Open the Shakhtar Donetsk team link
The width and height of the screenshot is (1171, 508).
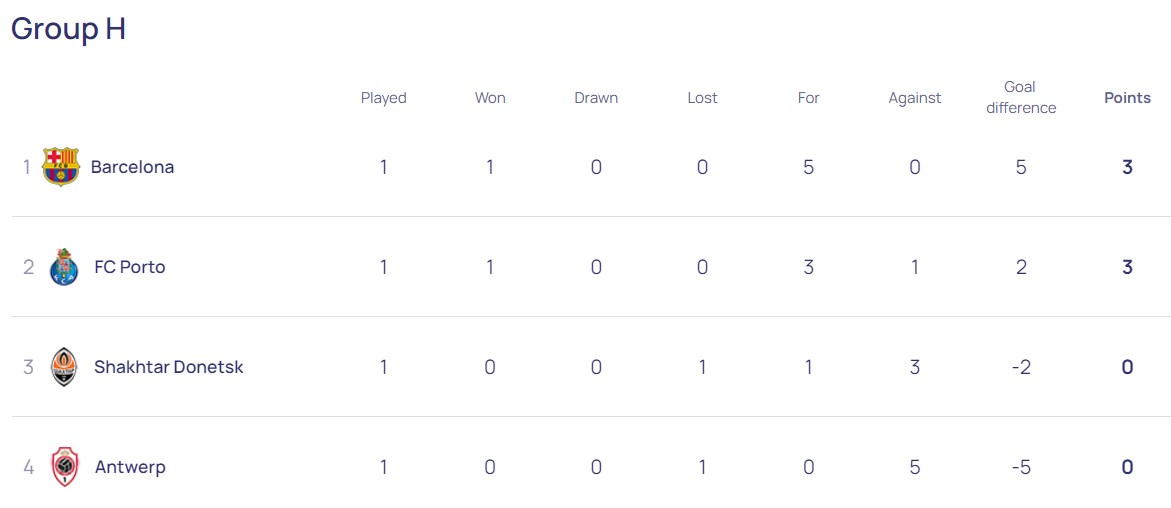pyautogui.click(x=168, y=367)
